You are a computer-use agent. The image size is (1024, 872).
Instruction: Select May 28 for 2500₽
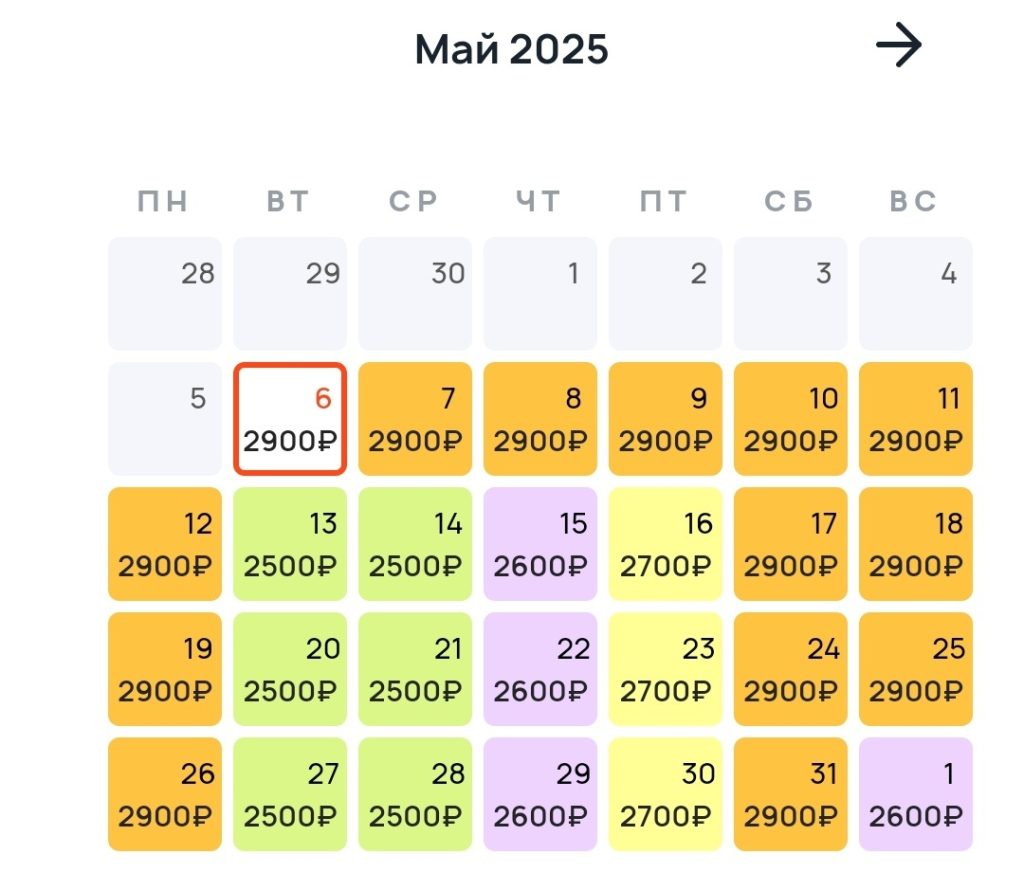(x=415, y=794)
